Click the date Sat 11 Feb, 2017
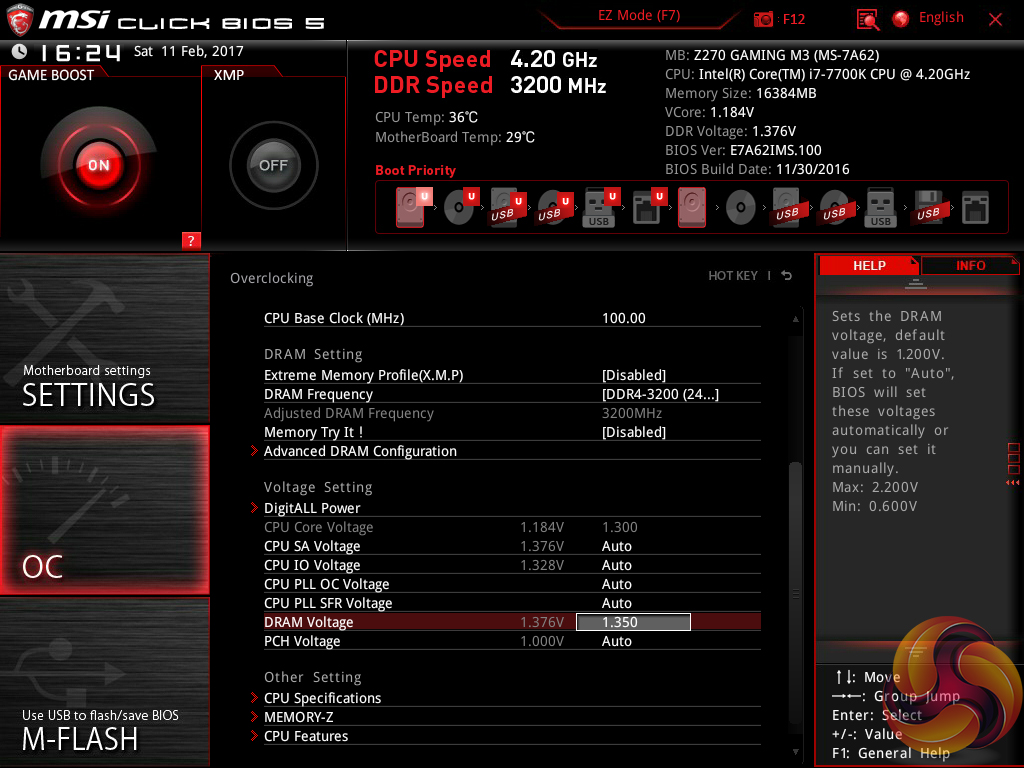This screenshot has width=1024, height=768. [188, 52]
